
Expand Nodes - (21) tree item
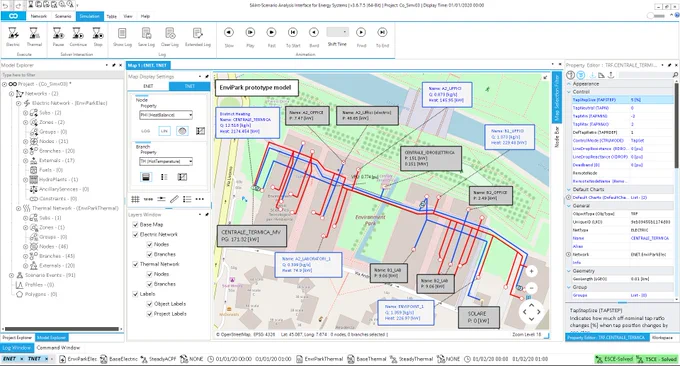(25, 141)
